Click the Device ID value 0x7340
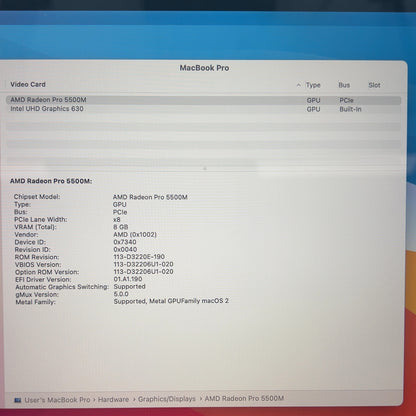 [x=125, y=242]
